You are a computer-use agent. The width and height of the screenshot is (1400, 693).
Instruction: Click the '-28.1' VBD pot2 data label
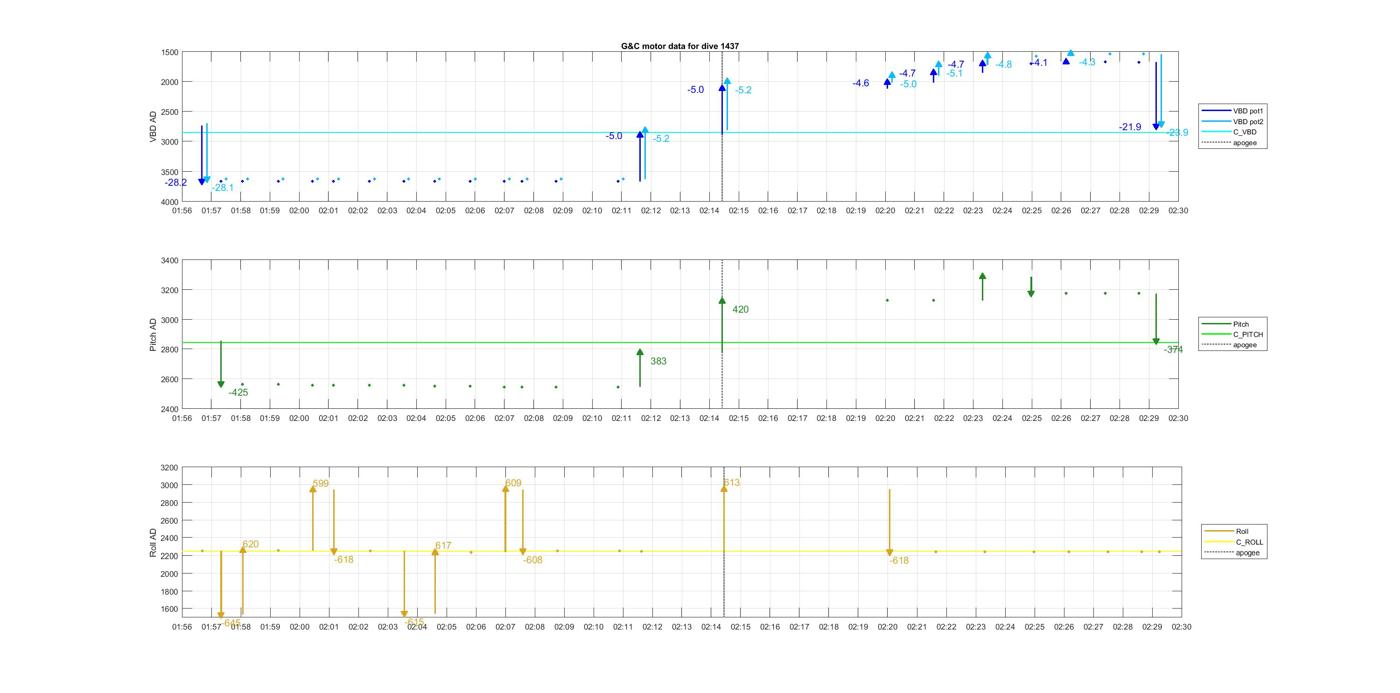tap(222, 188)
